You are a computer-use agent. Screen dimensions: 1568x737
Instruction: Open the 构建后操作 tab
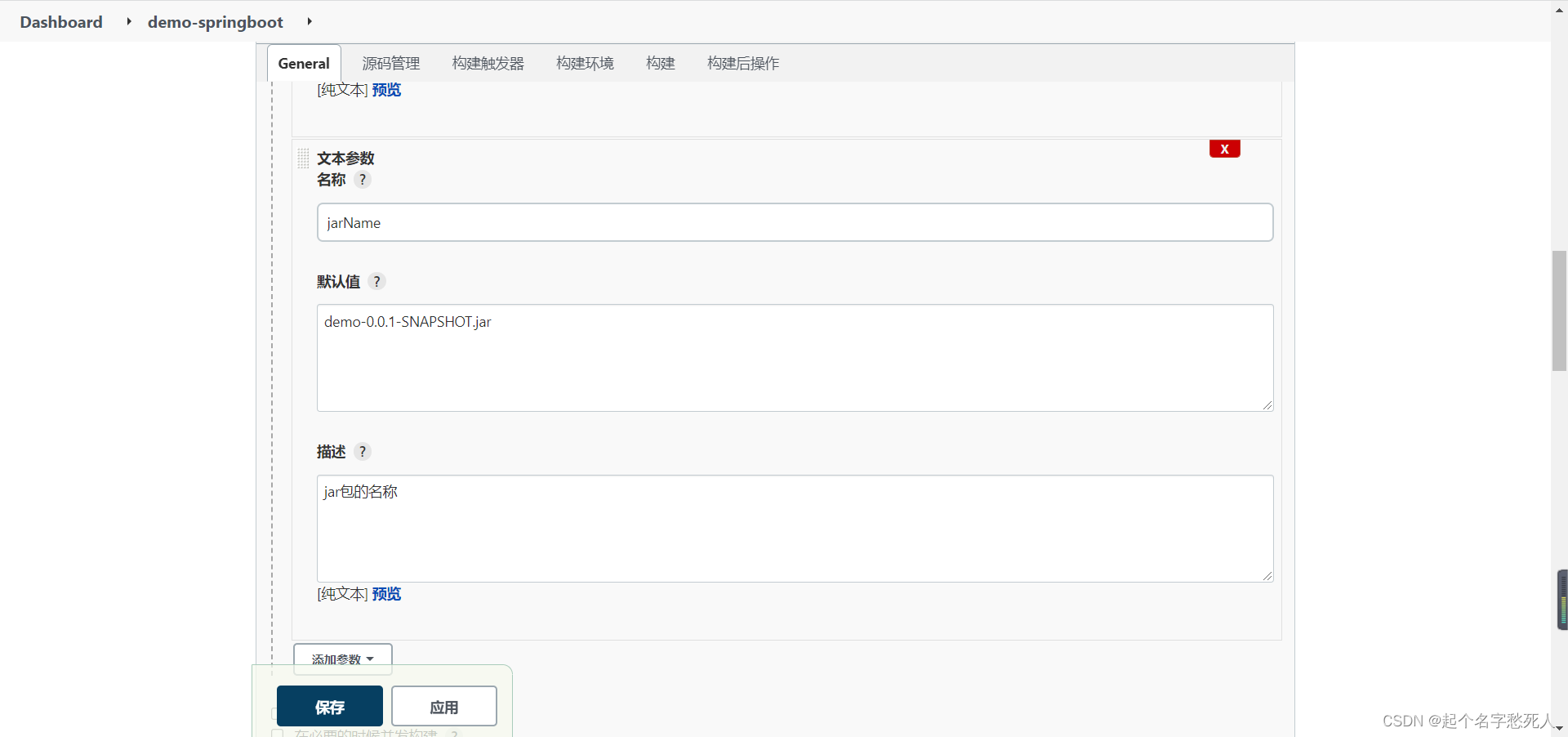click(x=743, y=63)
